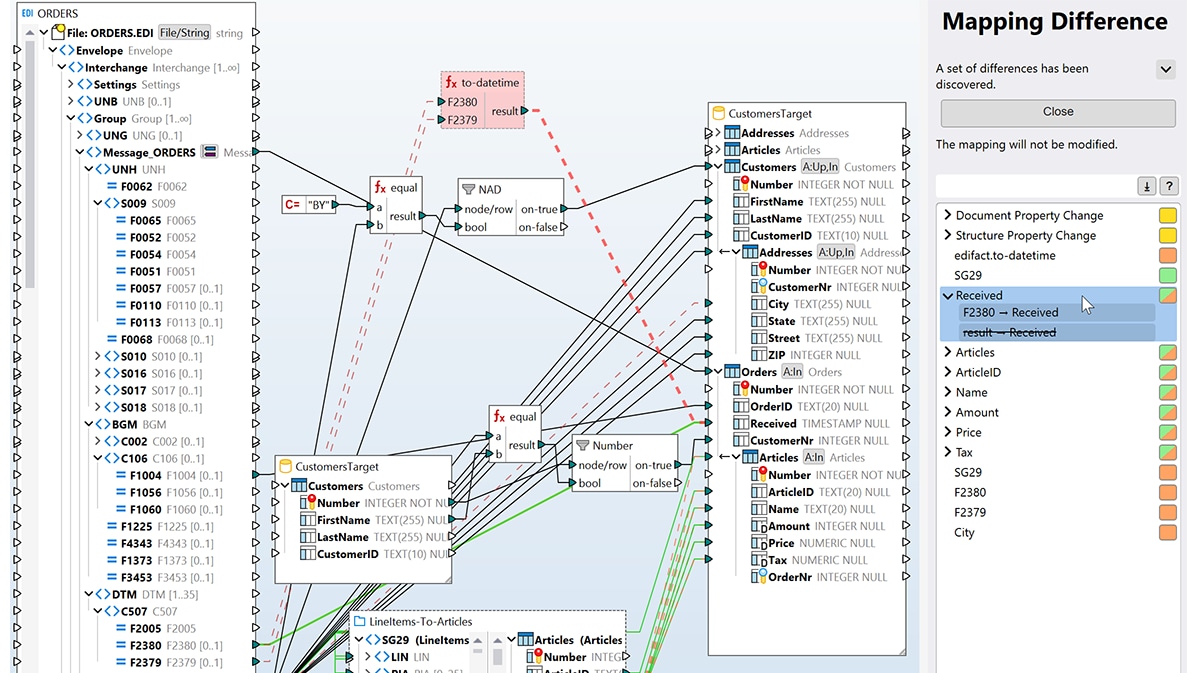
Task: Click the ORDERS EDI component icon
Action: coord(28,13)
